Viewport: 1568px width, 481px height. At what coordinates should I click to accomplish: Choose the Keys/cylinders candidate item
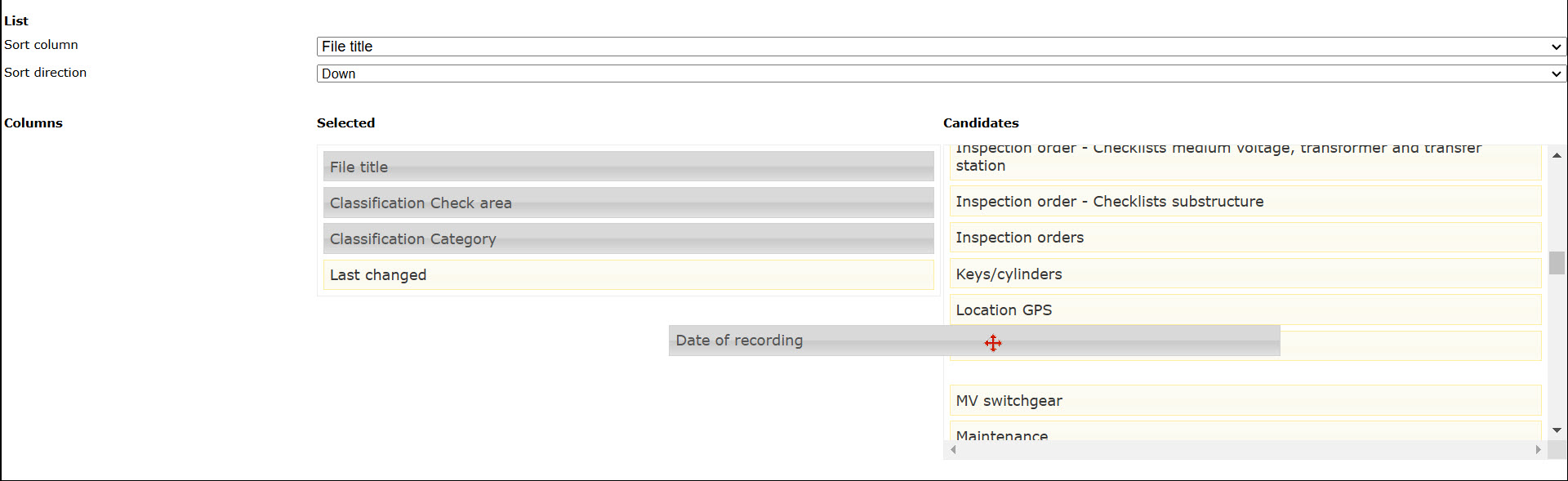tap(1245, 274)
